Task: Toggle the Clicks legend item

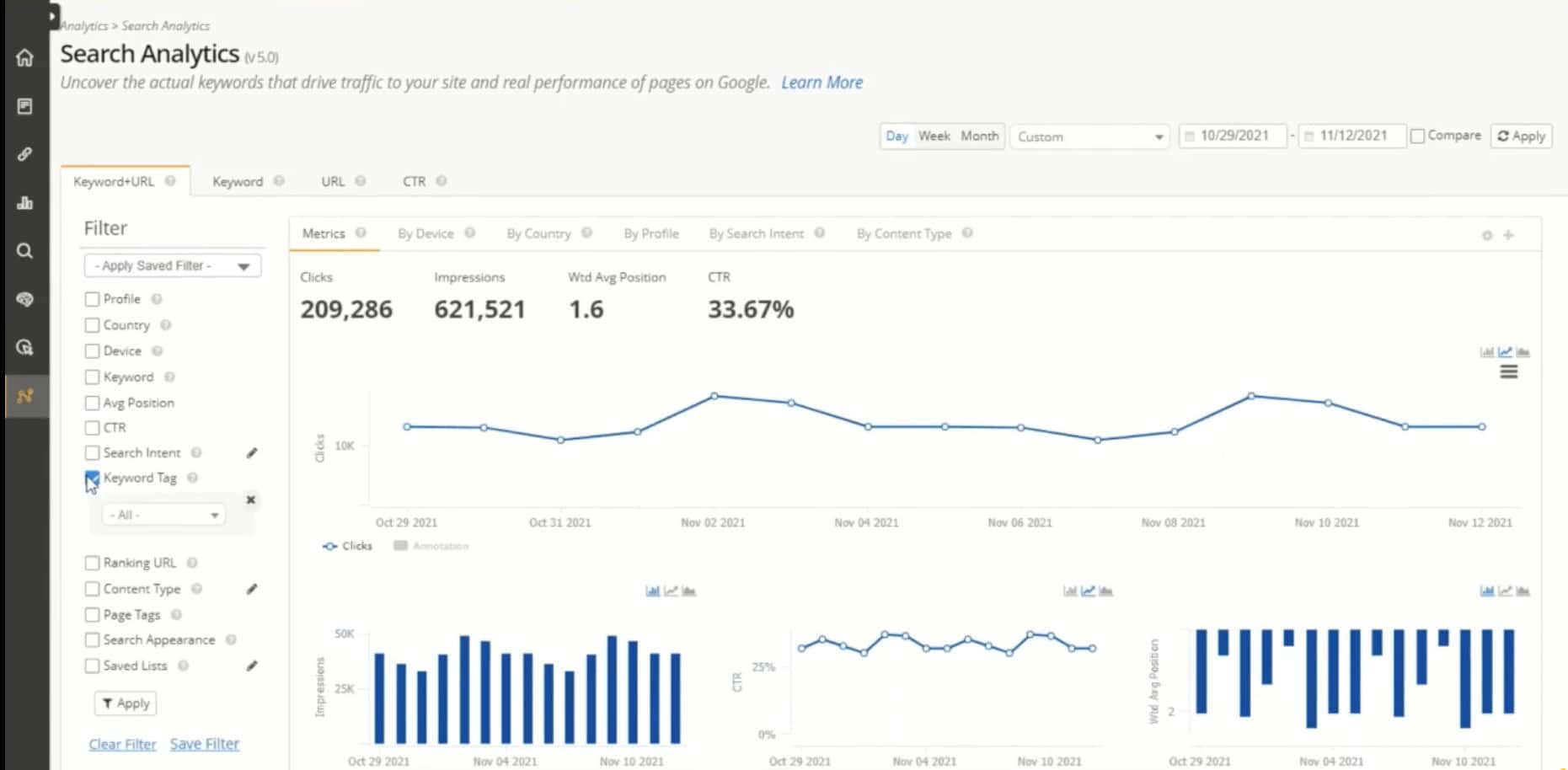Action: tap(347, 546)
